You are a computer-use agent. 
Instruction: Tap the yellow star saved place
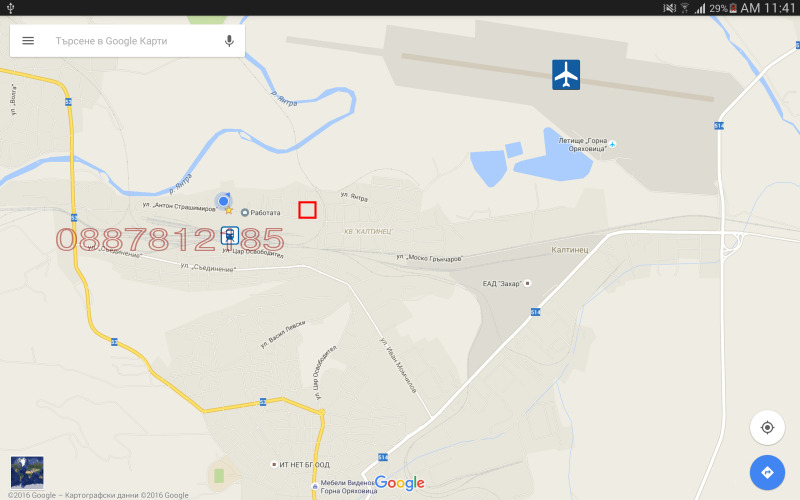(x=229, y=210)
